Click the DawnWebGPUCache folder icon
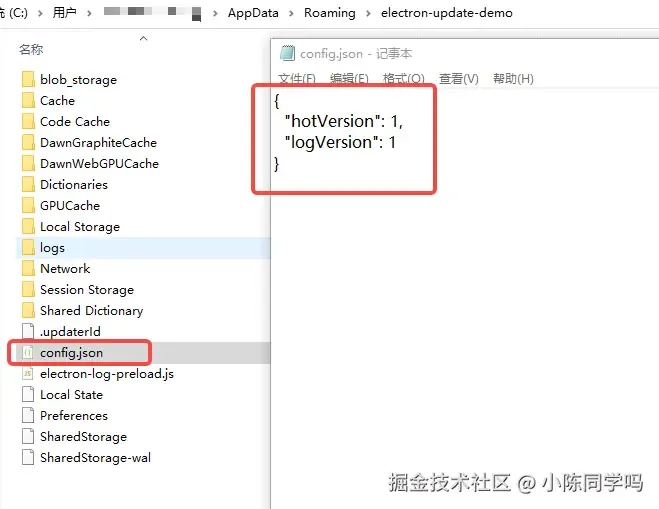This screenshot has height=509, width=659. [28, 163]
